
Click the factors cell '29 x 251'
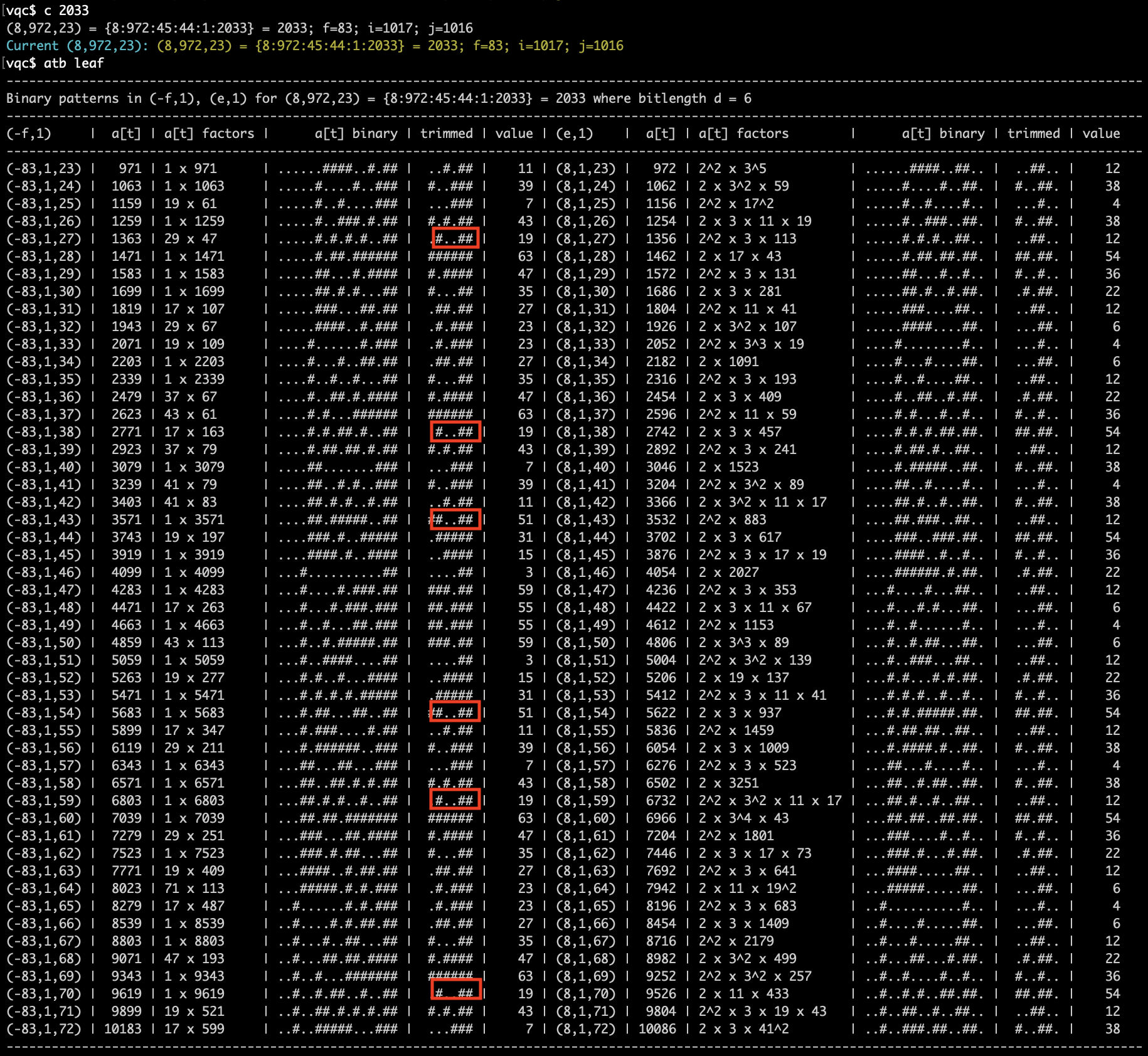click(x=194, y=836)
